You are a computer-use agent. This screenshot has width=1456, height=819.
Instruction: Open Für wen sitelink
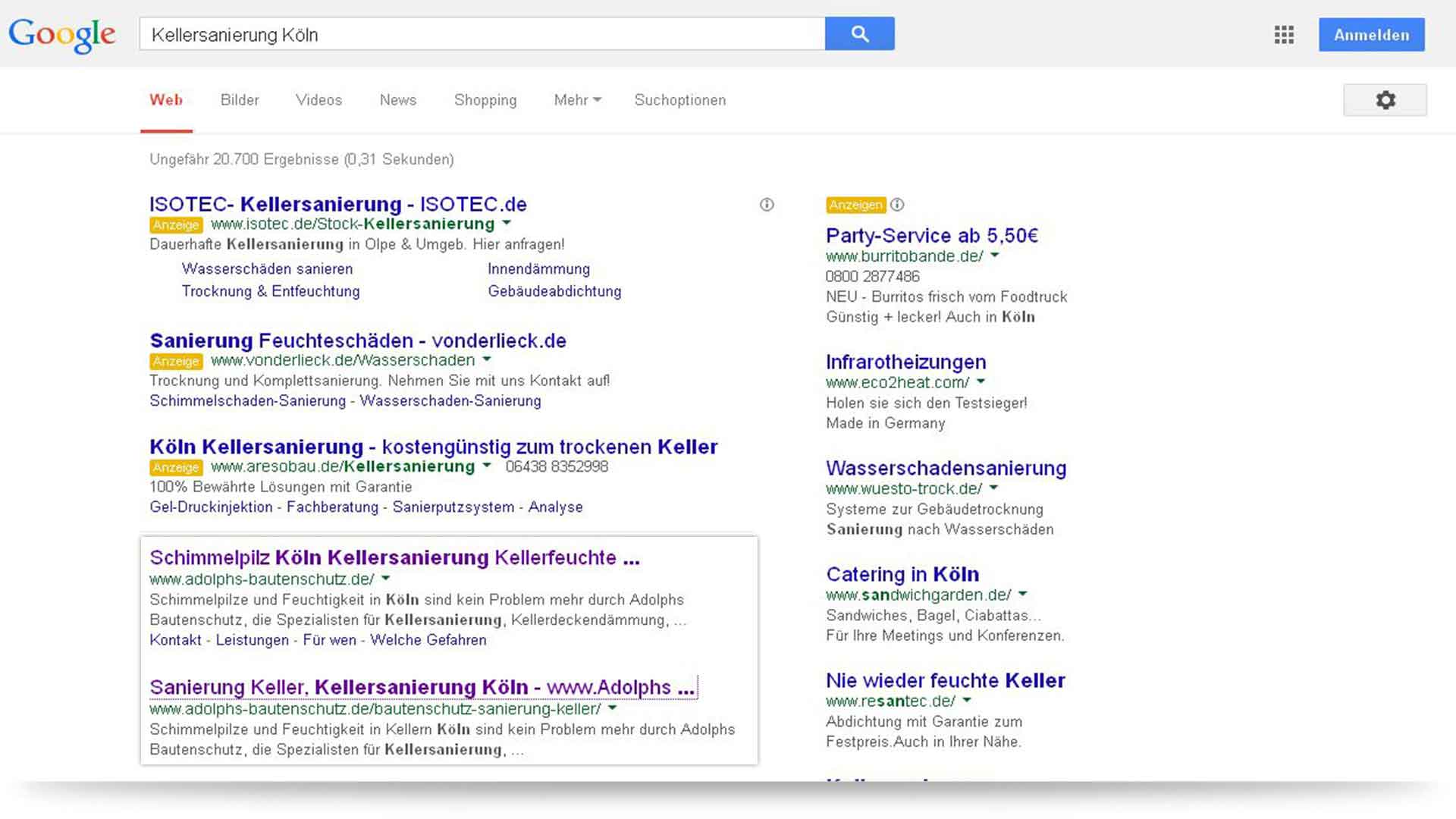pyautogui.click(x=329, y=640)
